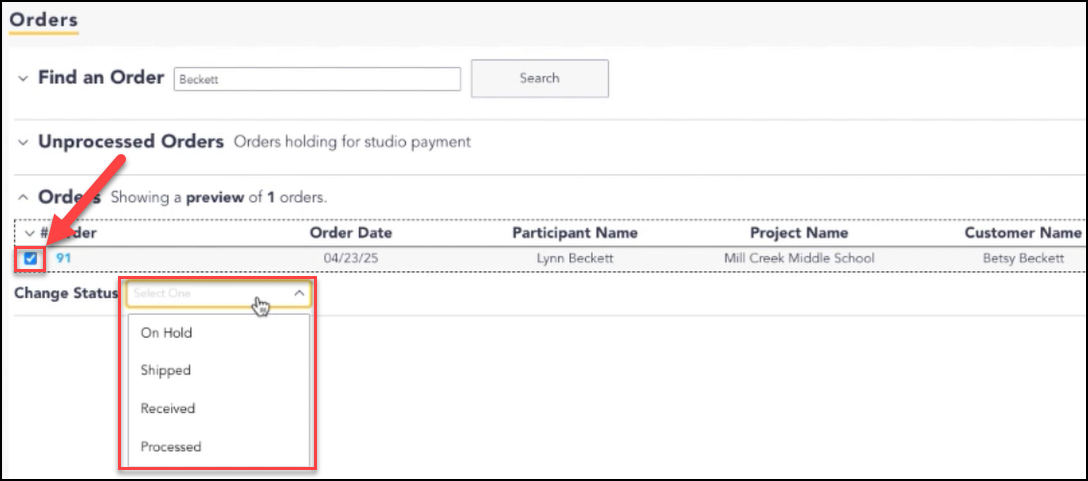Collapse the Find an Order section chevron
This screenshot has height=481, width=1088.
click(x=24, y=78)
